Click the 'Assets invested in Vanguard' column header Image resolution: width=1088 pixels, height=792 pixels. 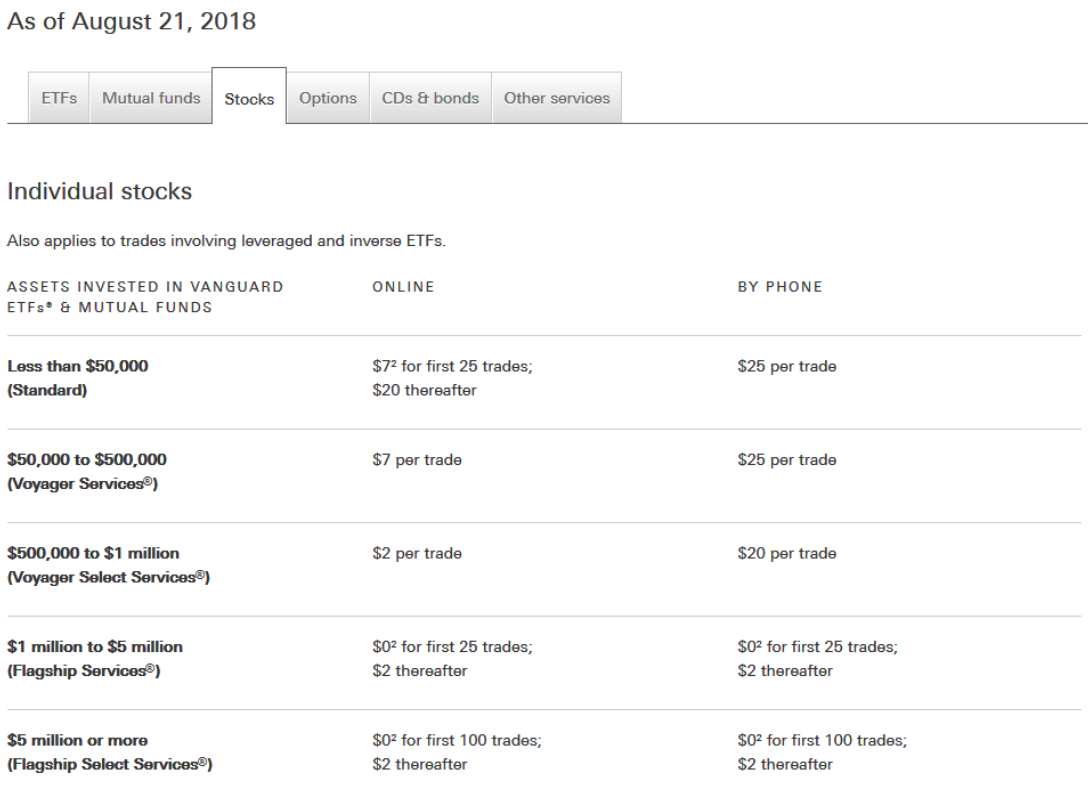[x=145, y=297]
